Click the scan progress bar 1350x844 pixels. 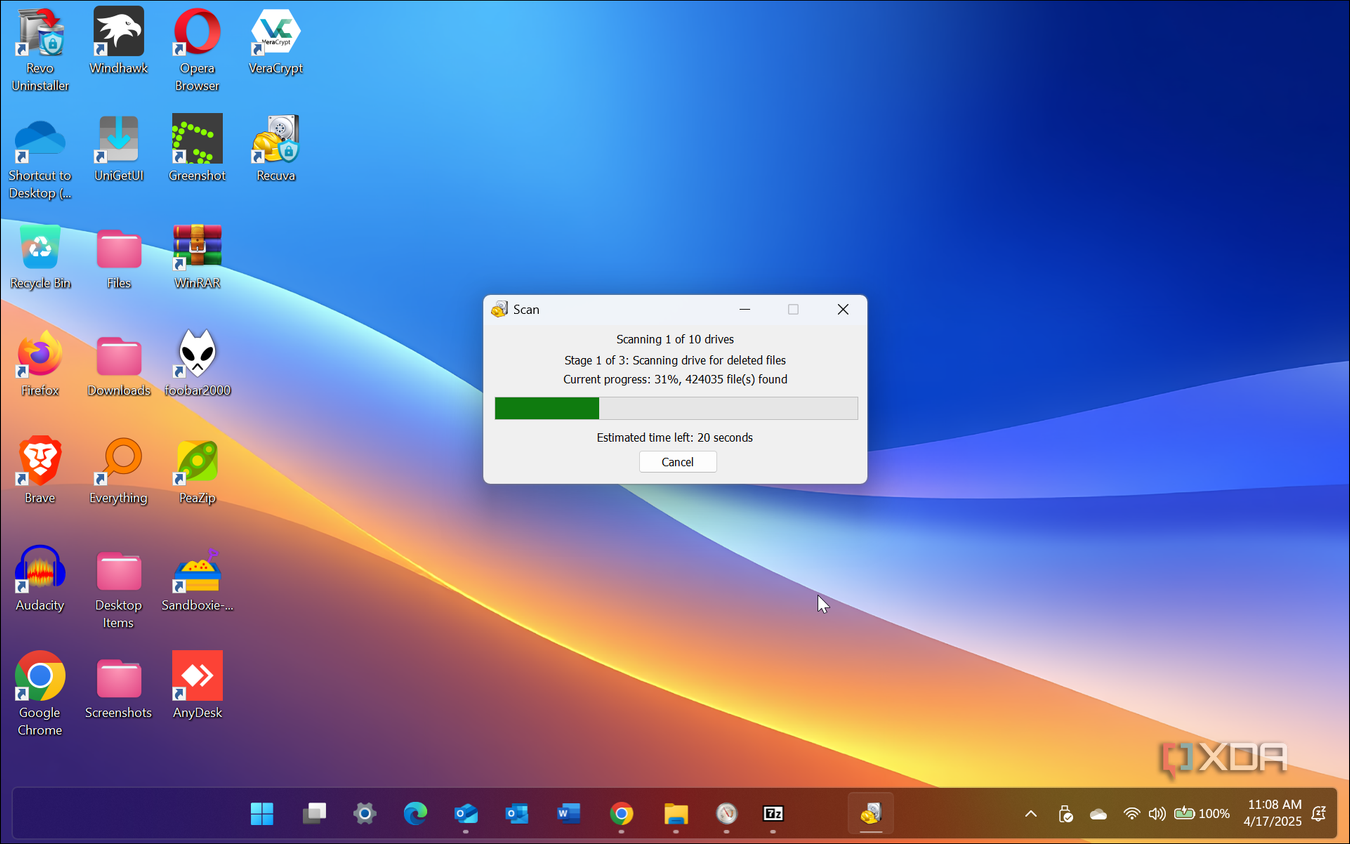pos(676,408)
